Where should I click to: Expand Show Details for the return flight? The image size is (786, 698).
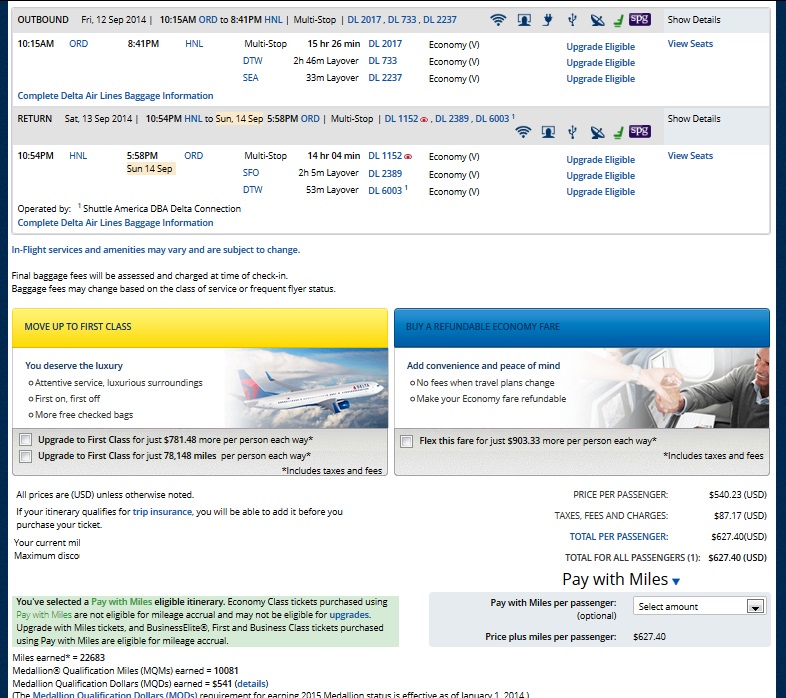coord(693,119)
